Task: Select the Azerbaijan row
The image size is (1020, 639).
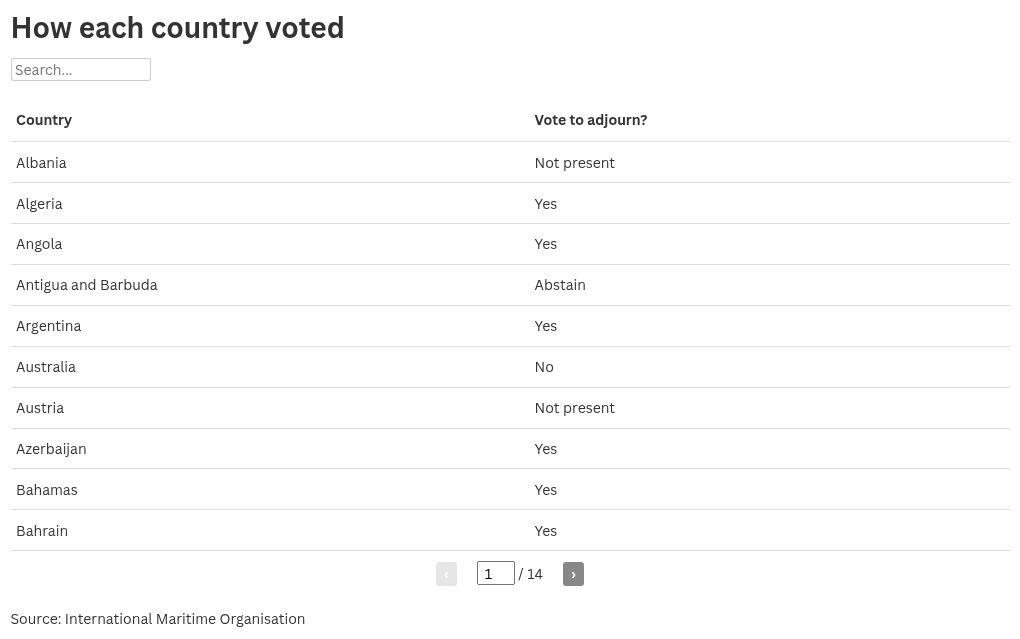Action: coord(51,449)
